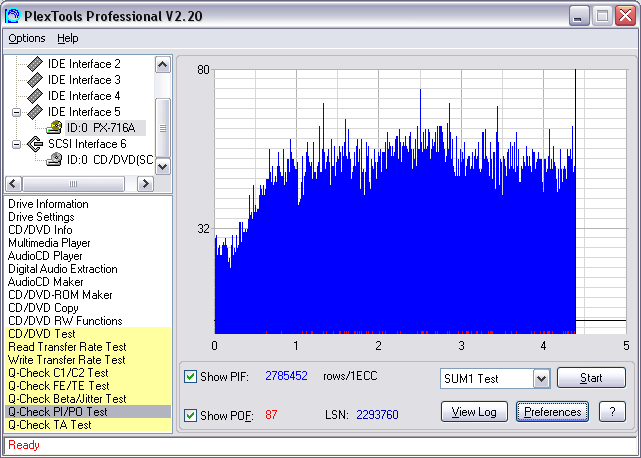Viewport: 641px width, 458px height.
Task: Click the tree vertical scrollbar thumb
Action: tap(163, 128)
